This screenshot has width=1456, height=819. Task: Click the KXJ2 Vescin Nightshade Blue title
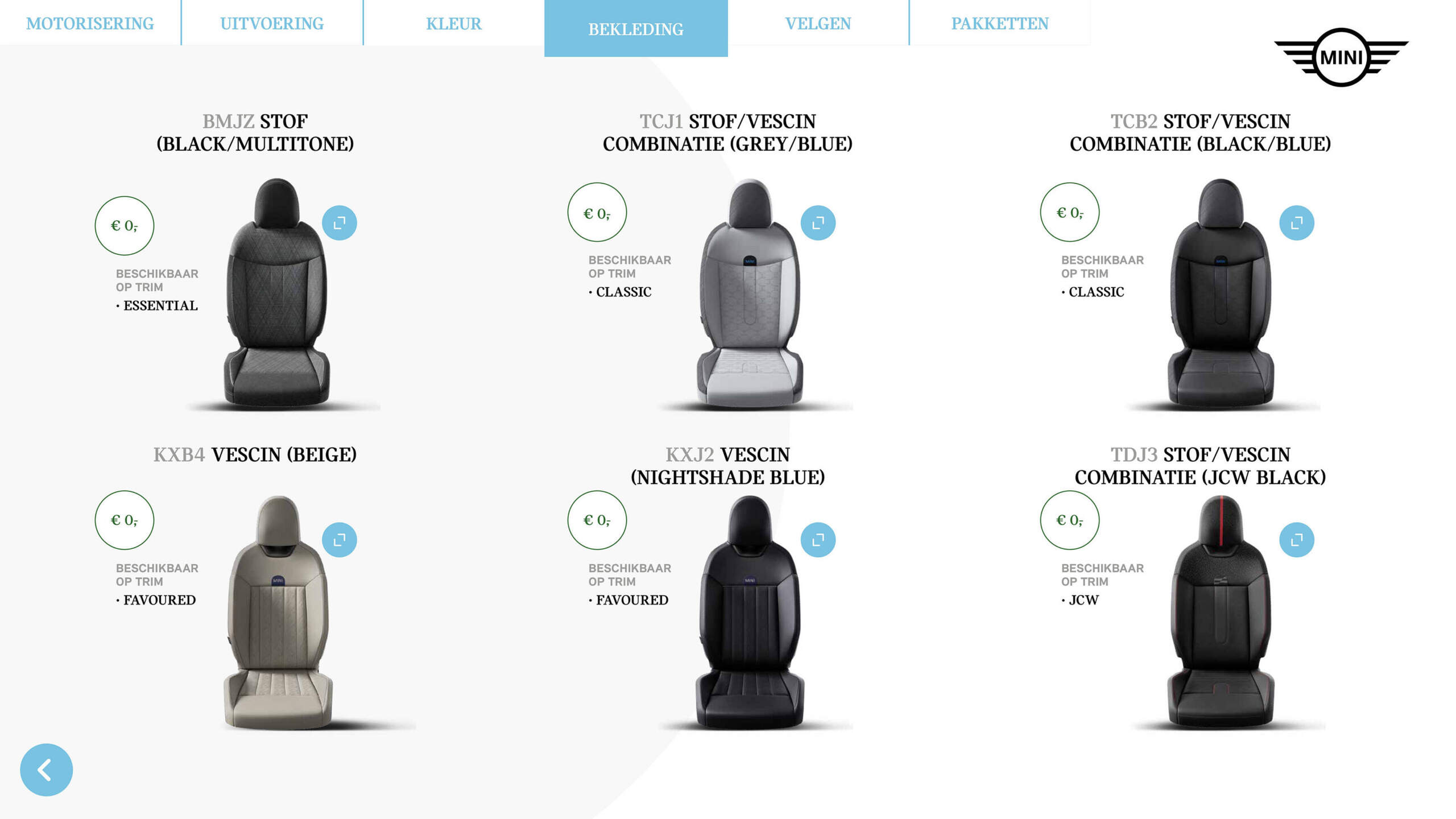pyautogui.click(x=727, y=466)
